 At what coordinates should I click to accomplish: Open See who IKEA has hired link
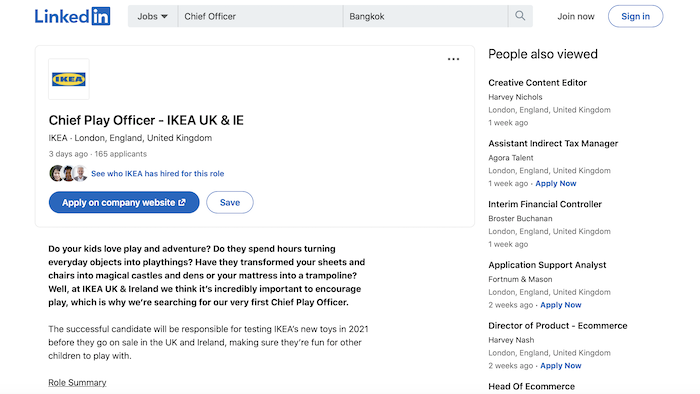[158, 174]
